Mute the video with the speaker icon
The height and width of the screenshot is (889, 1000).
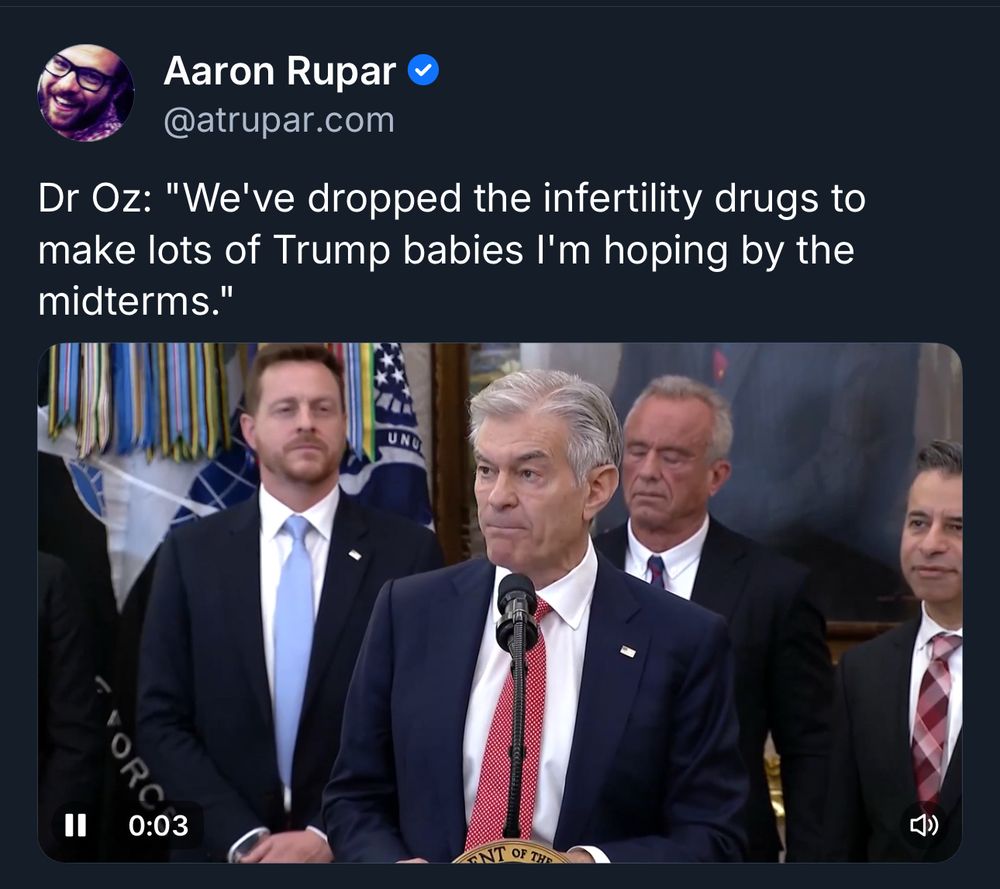point(923,825)
